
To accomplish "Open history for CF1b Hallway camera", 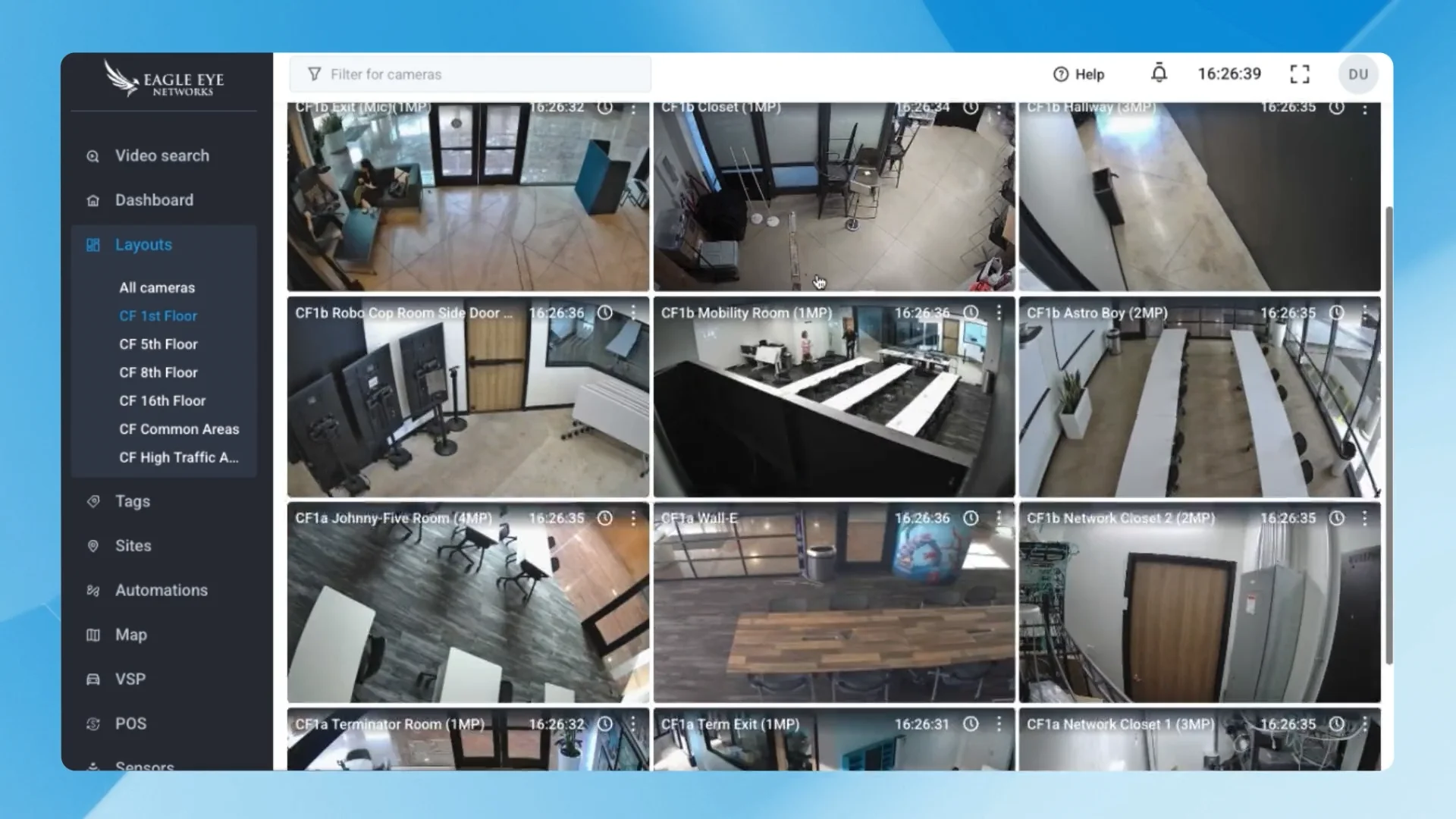I will (x=1337, y=108).
